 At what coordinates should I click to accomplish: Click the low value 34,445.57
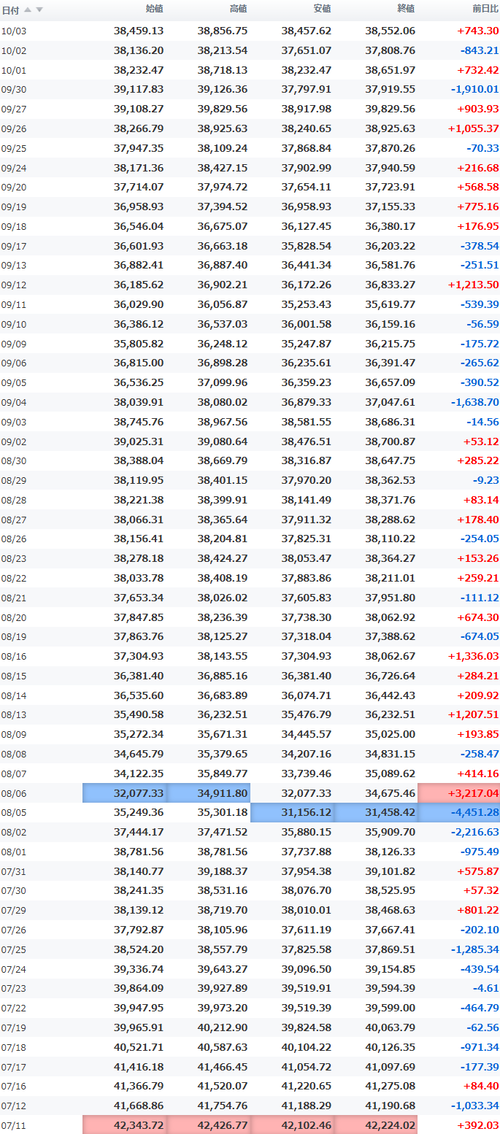pos(307,734)
